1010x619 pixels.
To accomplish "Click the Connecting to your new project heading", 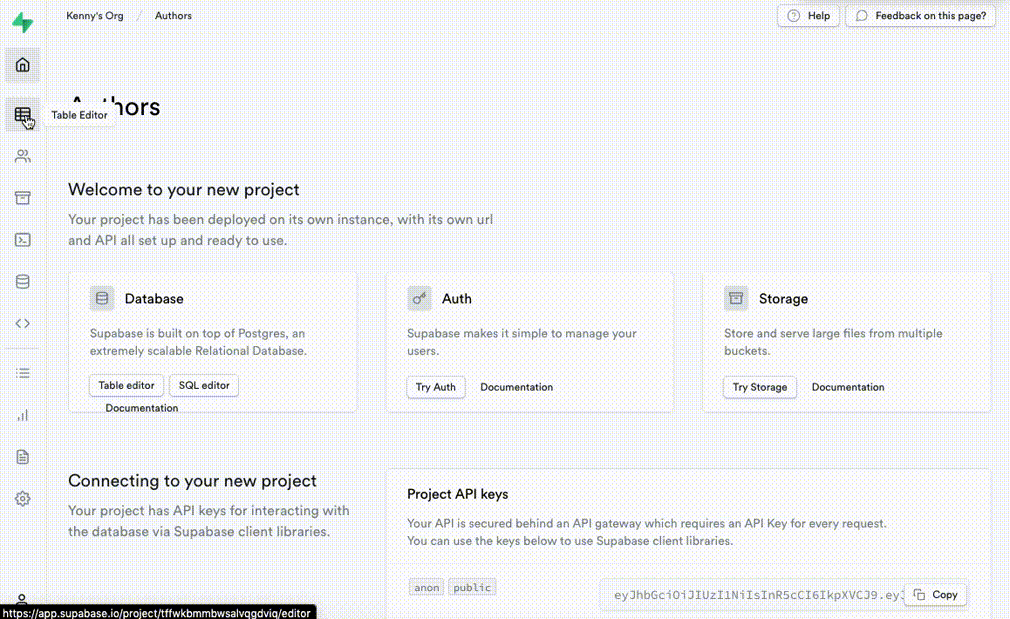I will pyautogui.click(x=192, y=481).
